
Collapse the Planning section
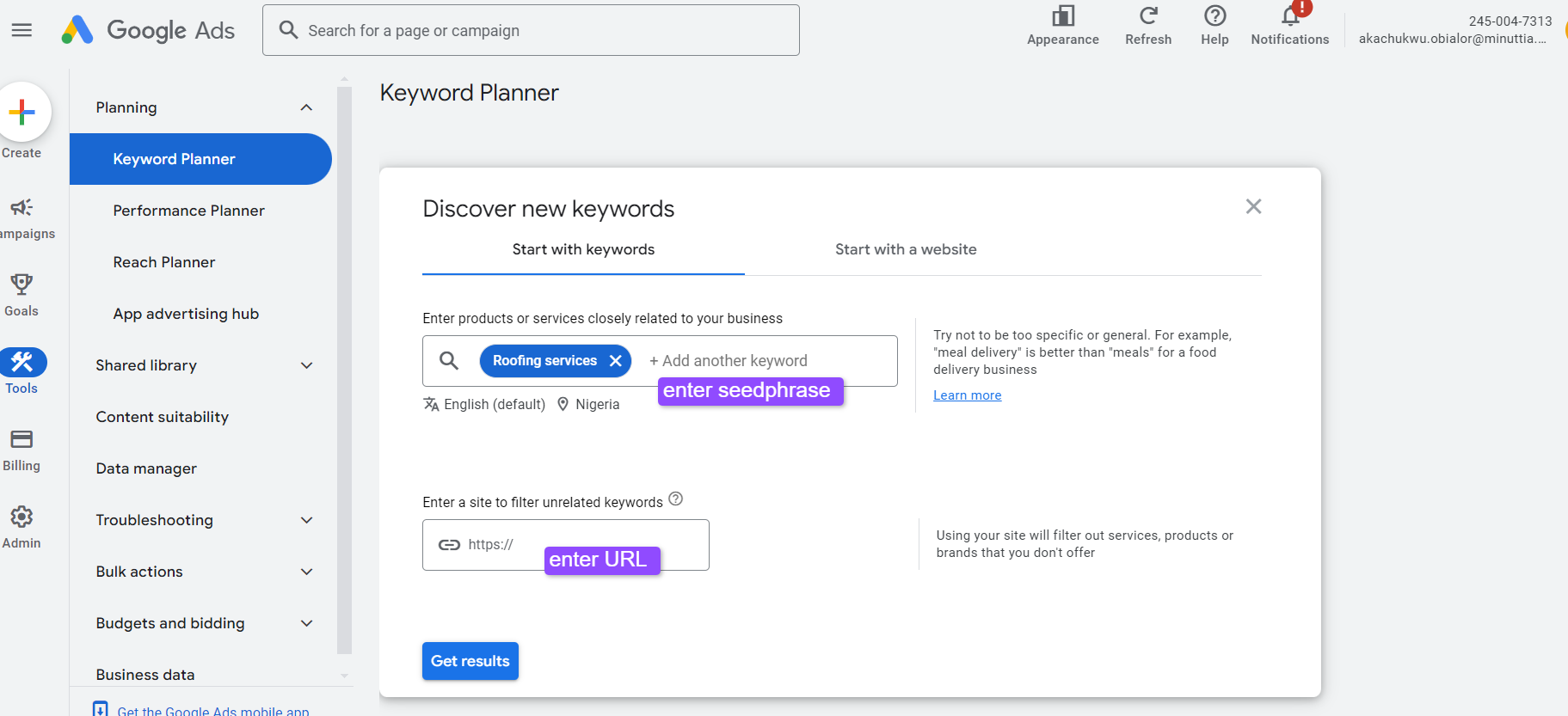(306, 107)
